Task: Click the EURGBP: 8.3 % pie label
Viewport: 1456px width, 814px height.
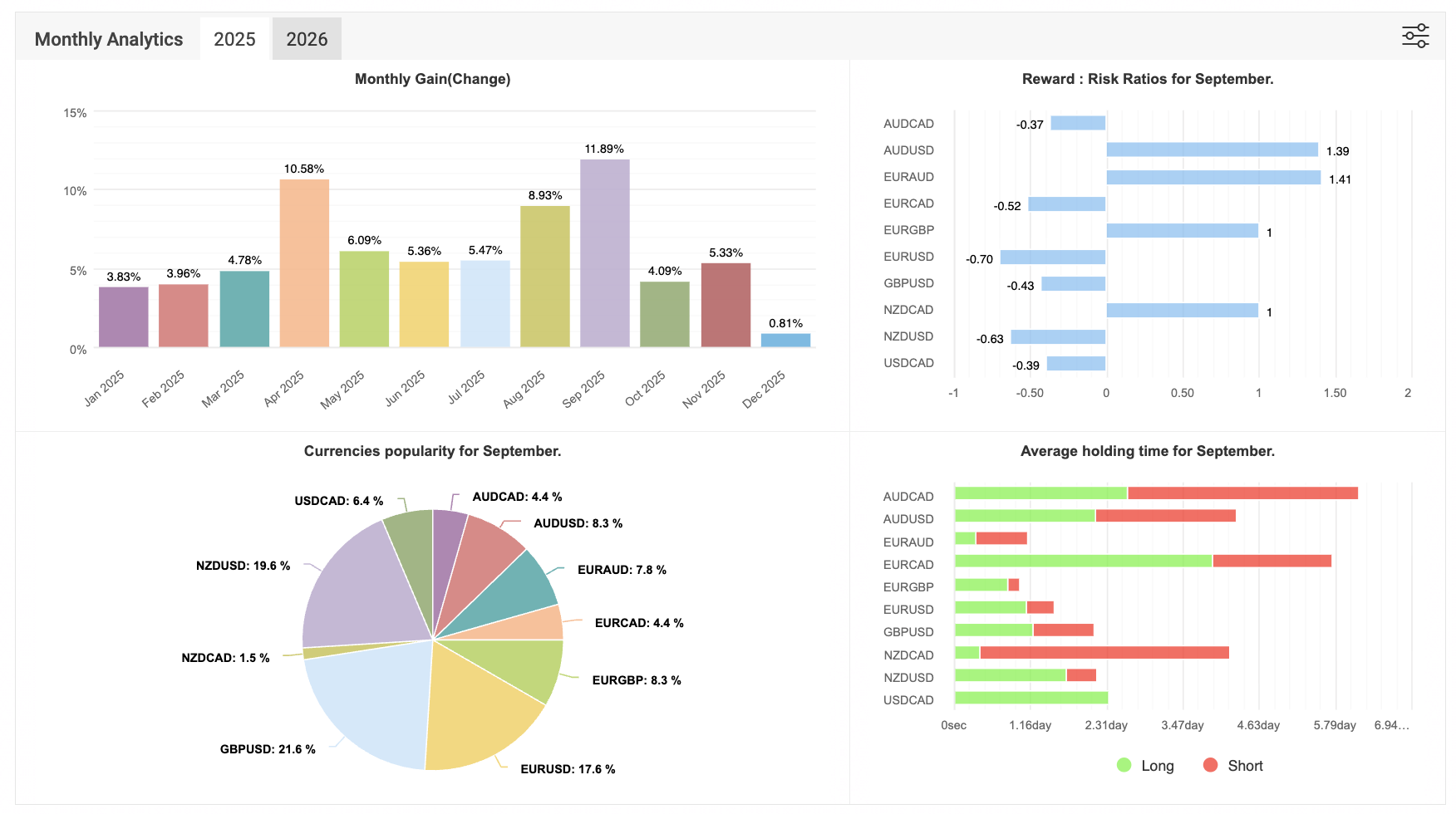Action: pos(636,680)
